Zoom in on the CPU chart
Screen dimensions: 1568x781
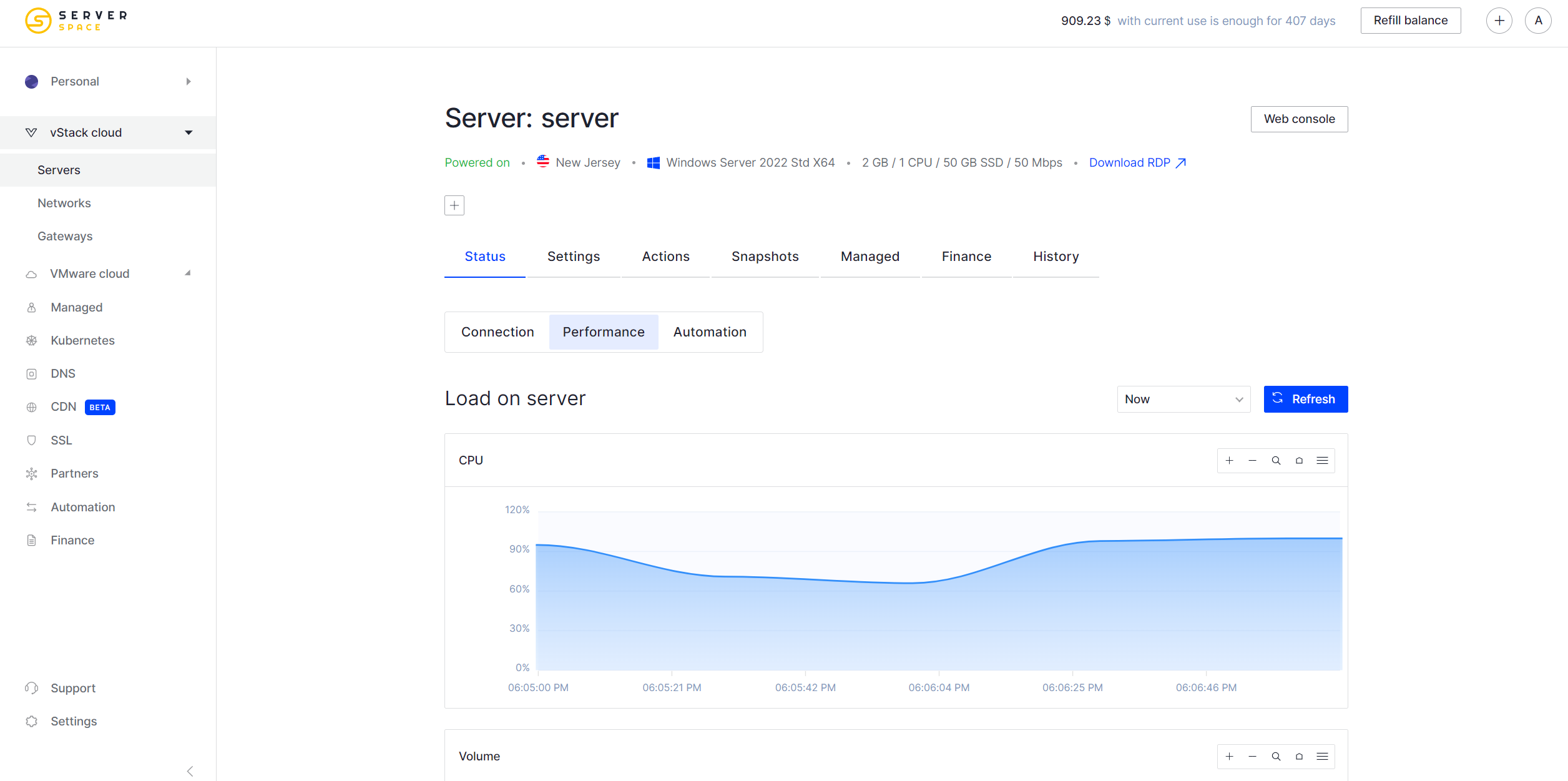tap(1228, 460)
